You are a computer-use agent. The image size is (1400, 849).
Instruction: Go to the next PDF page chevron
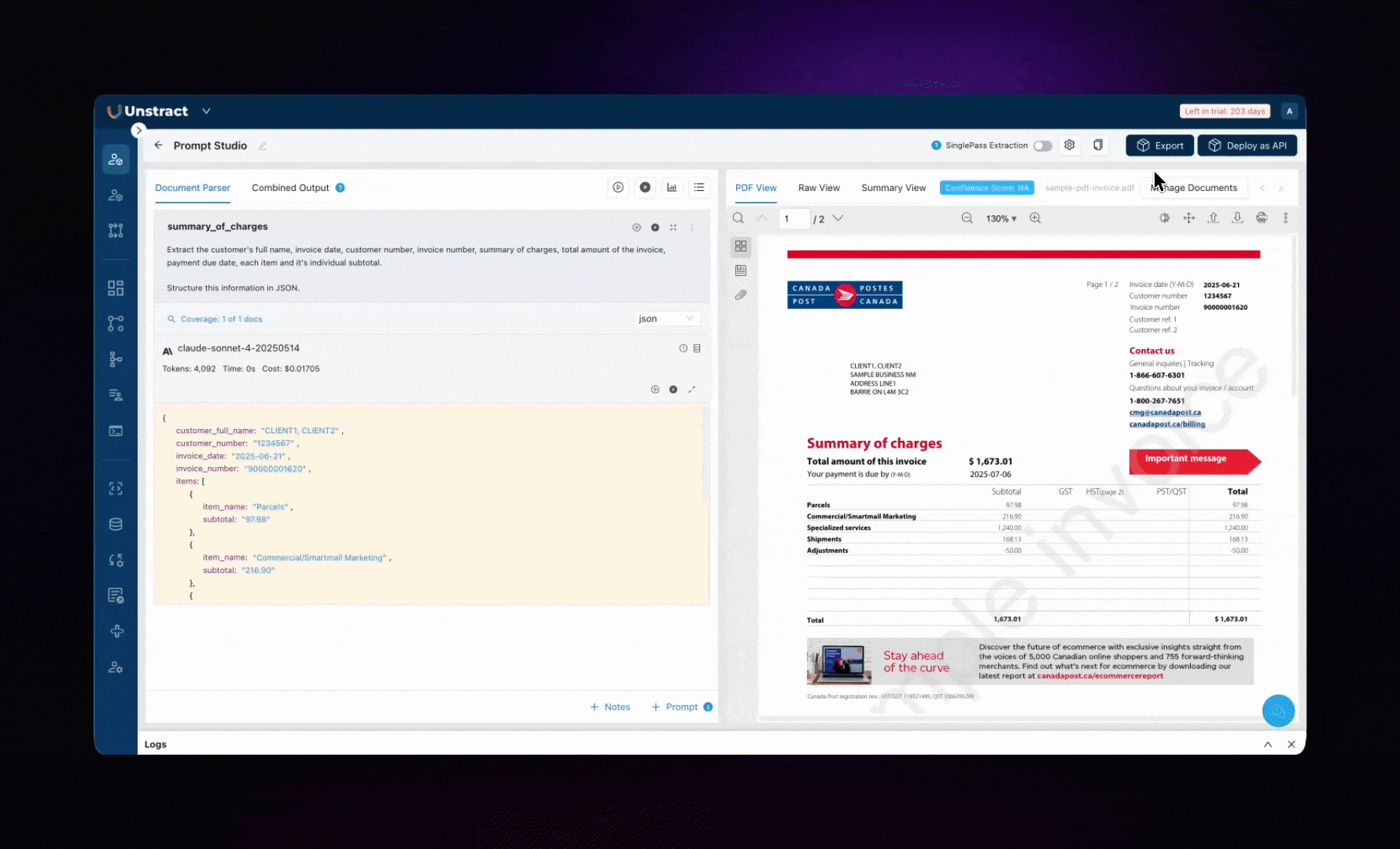(838, 219)
